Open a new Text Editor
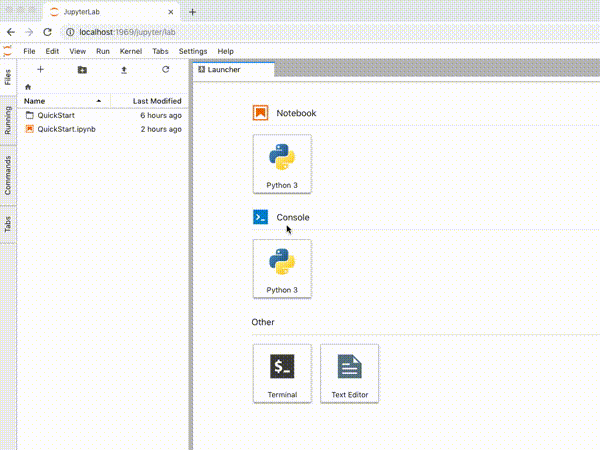 tap(349, 373)
